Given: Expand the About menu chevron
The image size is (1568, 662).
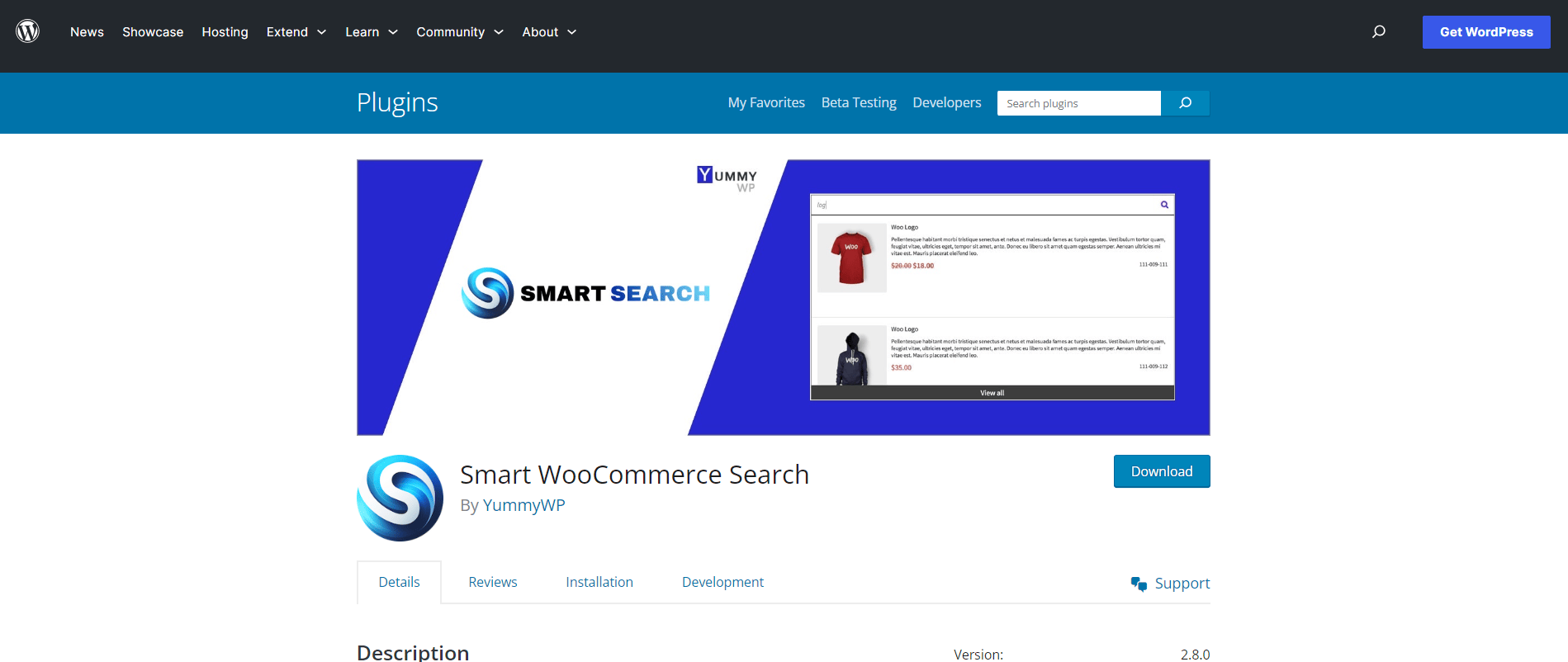Looking at the screenshot, I should (571, 32).
